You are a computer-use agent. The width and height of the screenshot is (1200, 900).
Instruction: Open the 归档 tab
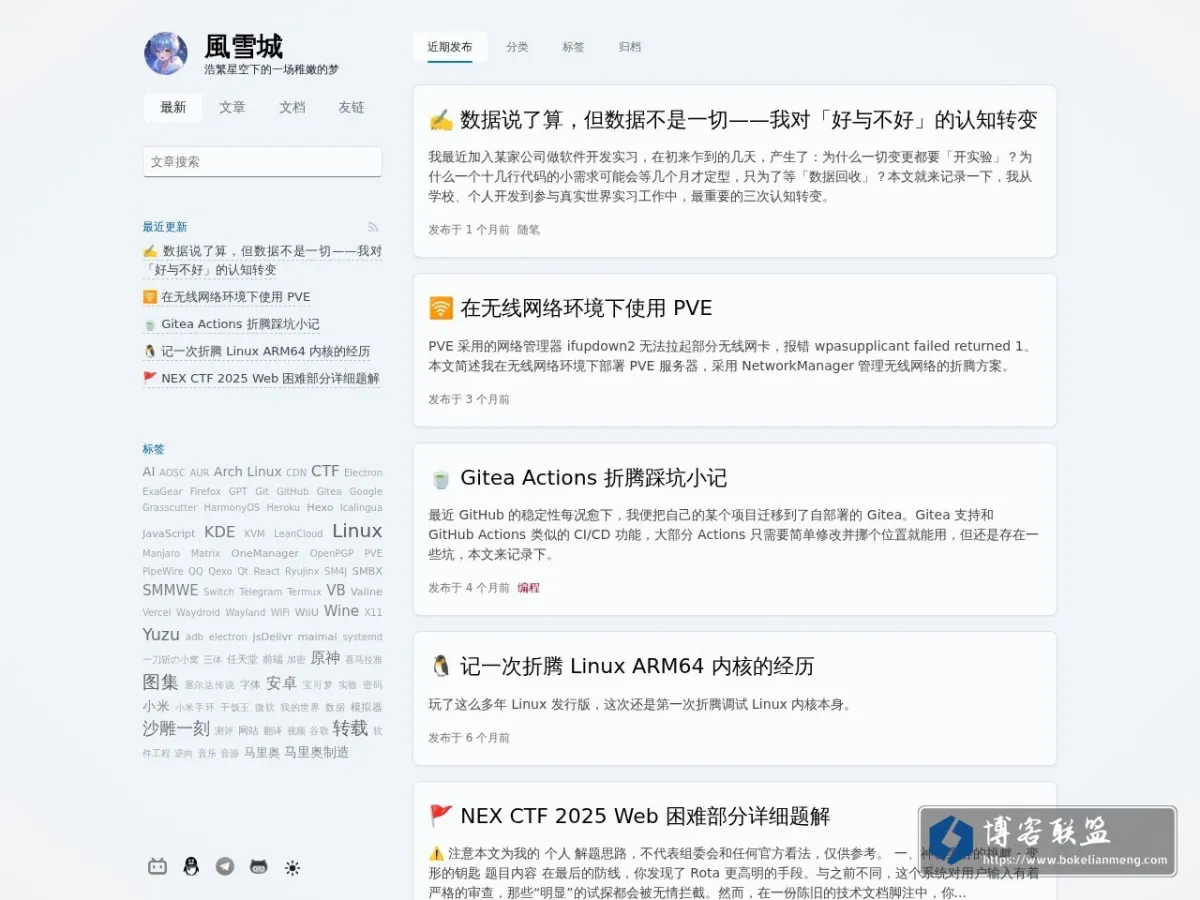(630, 47)
